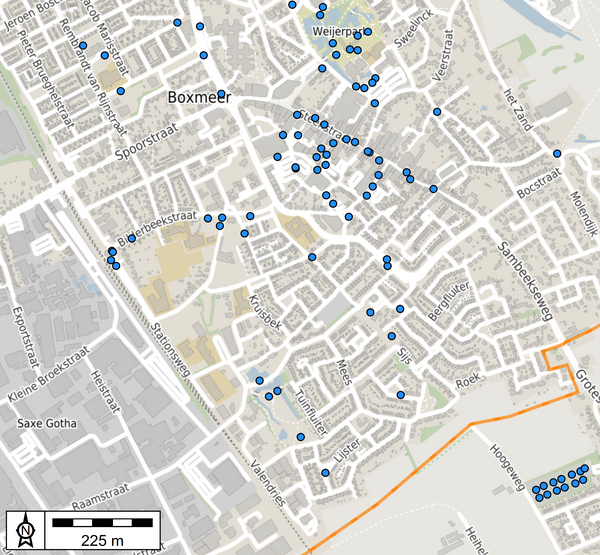The height and width of the screenshot is (555, 600).
Task: Select the blue marker west of Roek label
Action: [401, 395]
